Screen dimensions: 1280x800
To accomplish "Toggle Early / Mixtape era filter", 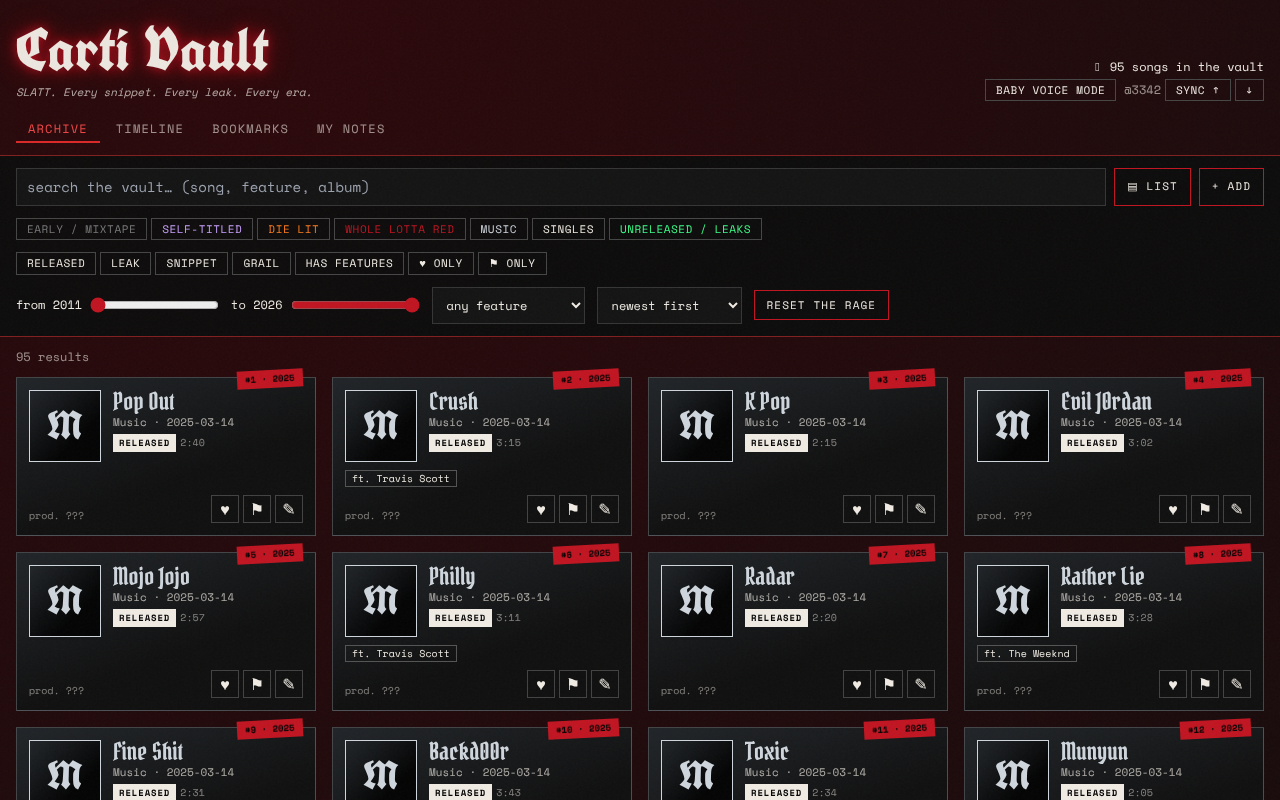I will [x=81, y=229].
